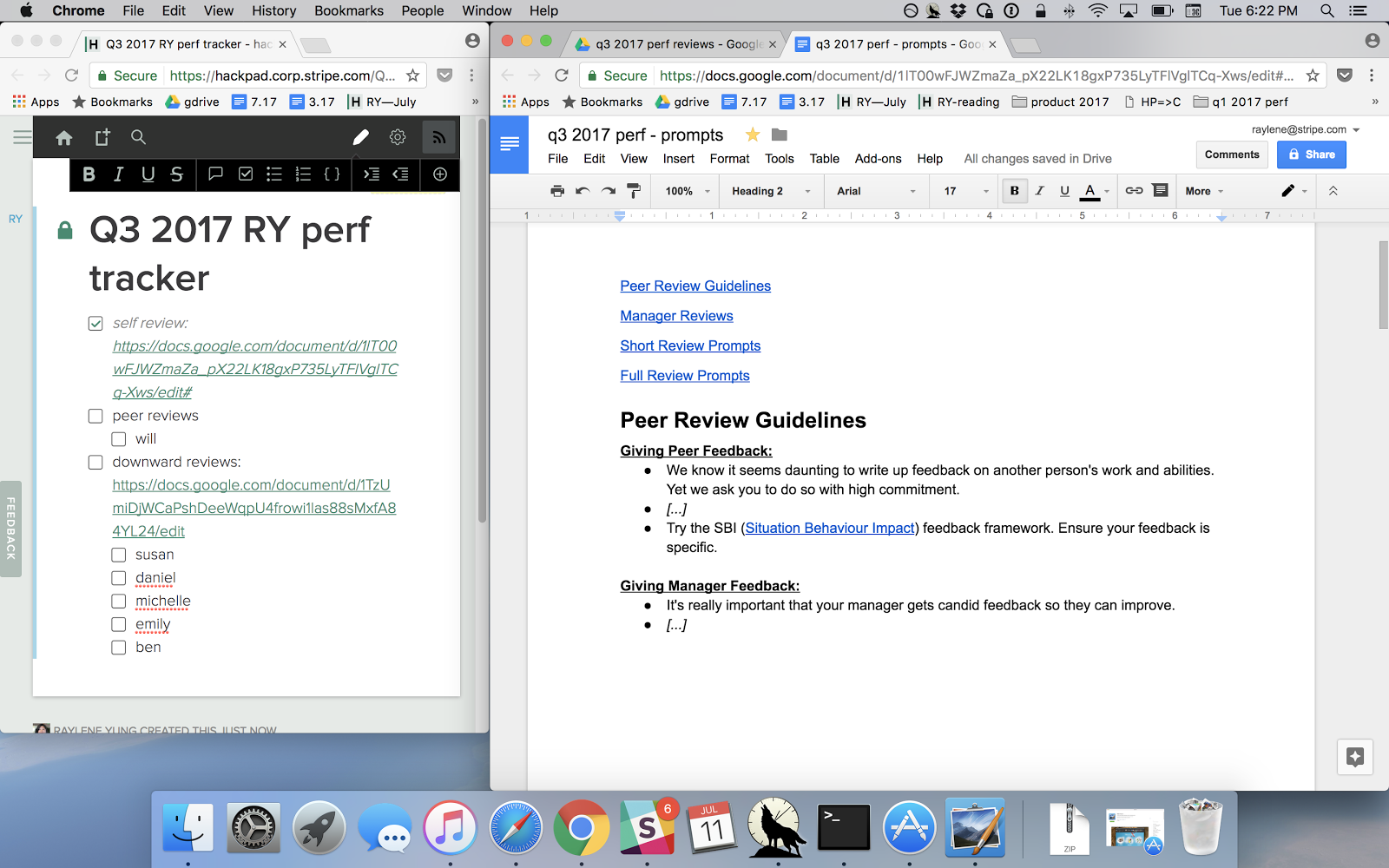Check the 'will' checkbox
This screenshot has height=868, width=1389.
click(x=119, y=439)
